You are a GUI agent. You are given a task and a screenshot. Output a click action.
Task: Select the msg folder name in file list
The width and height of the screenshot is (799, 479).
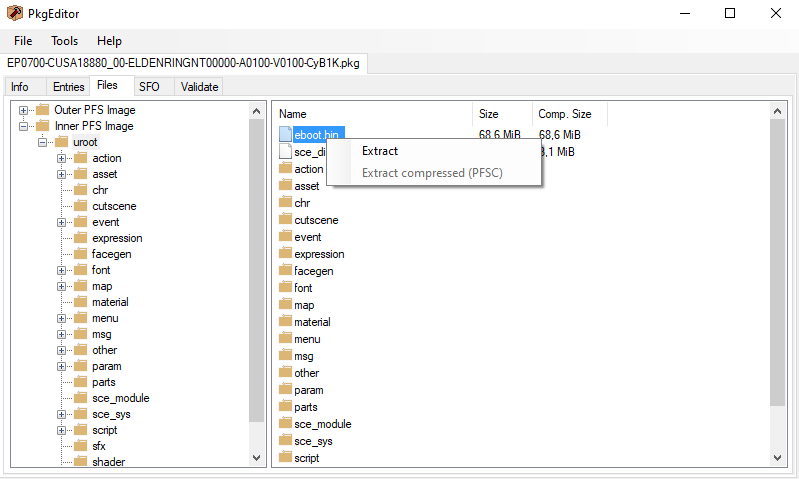coord(304,356)
